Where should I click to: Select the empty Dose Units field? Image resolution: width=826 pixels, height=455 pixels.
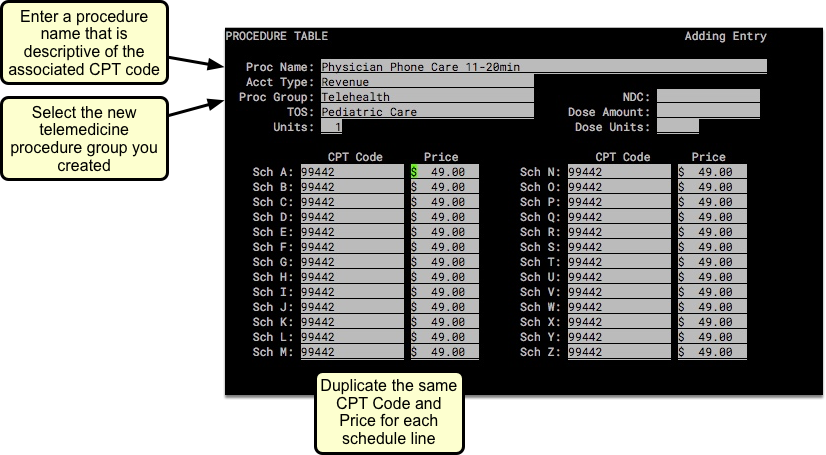pyautogui.click(x=677, y=126)
